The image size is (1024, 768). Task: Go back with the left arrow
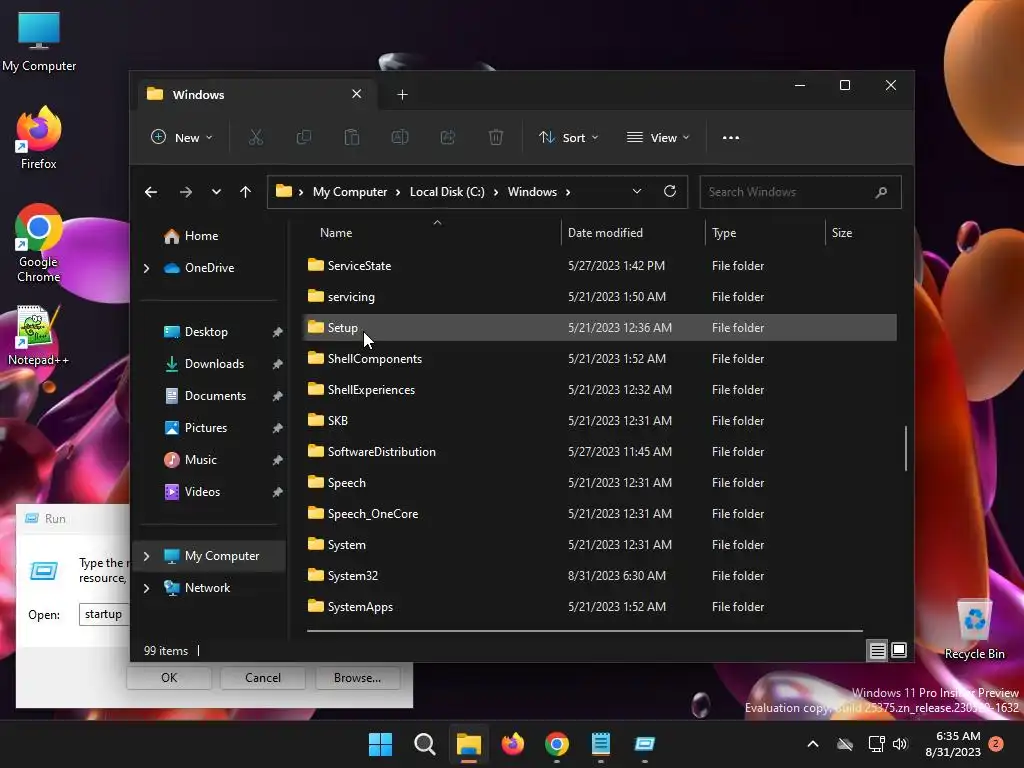point(151,192)
